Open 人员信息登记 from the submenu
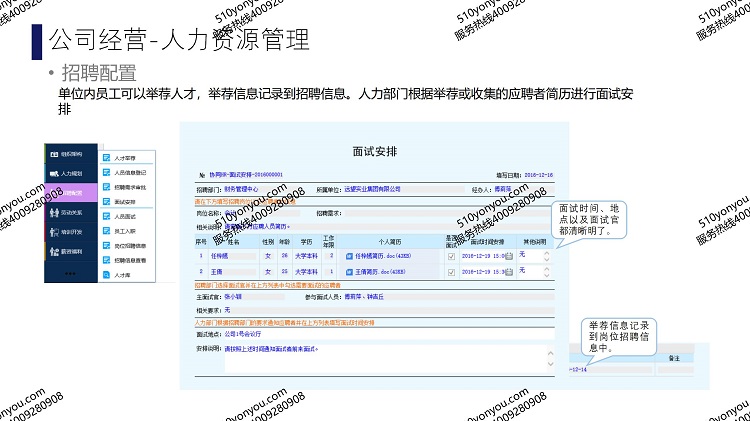The height and width of the screenshot is (421, 750). point(106,172)
